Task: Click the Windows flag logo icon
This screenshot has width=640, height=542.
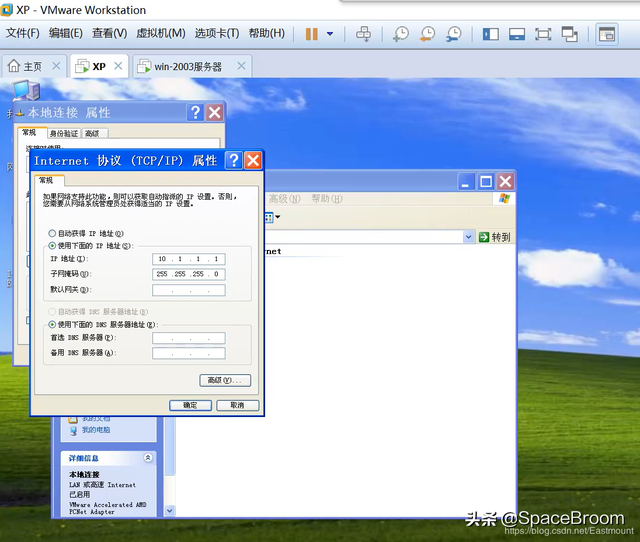Action: coord(504,199)
